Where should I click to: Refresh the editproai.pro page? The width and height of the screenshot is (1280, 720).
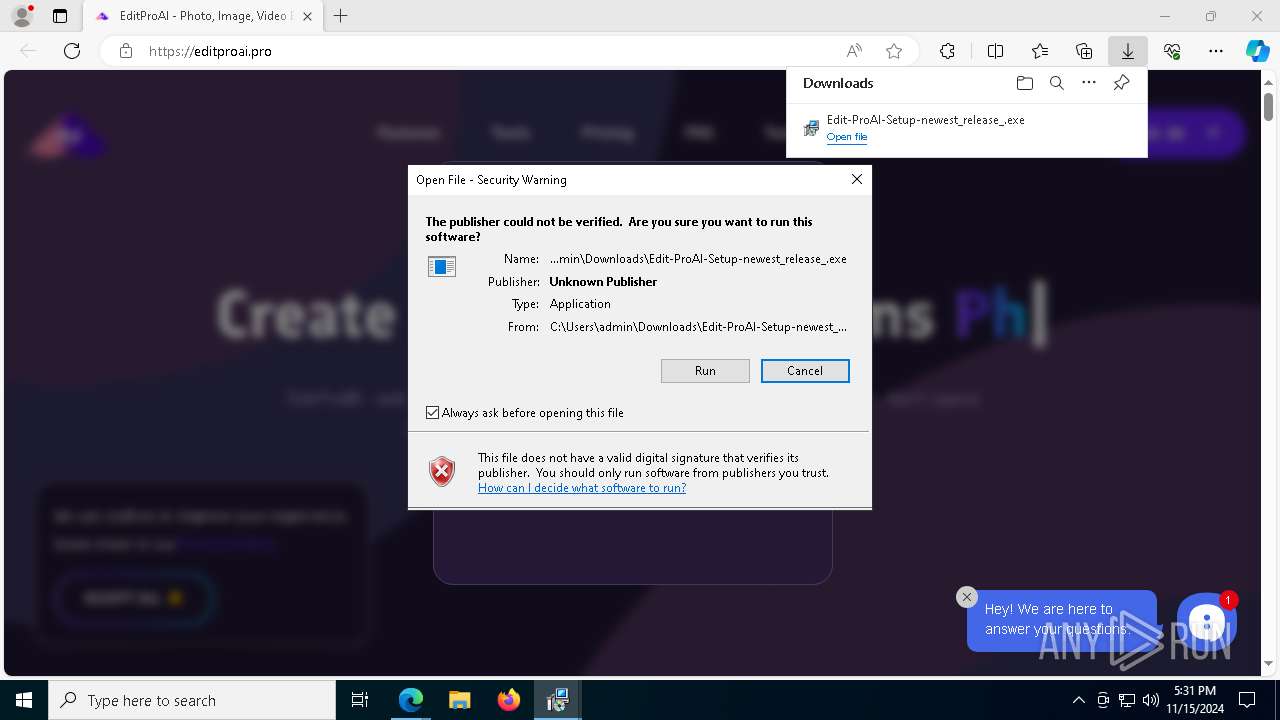(72, 51)
